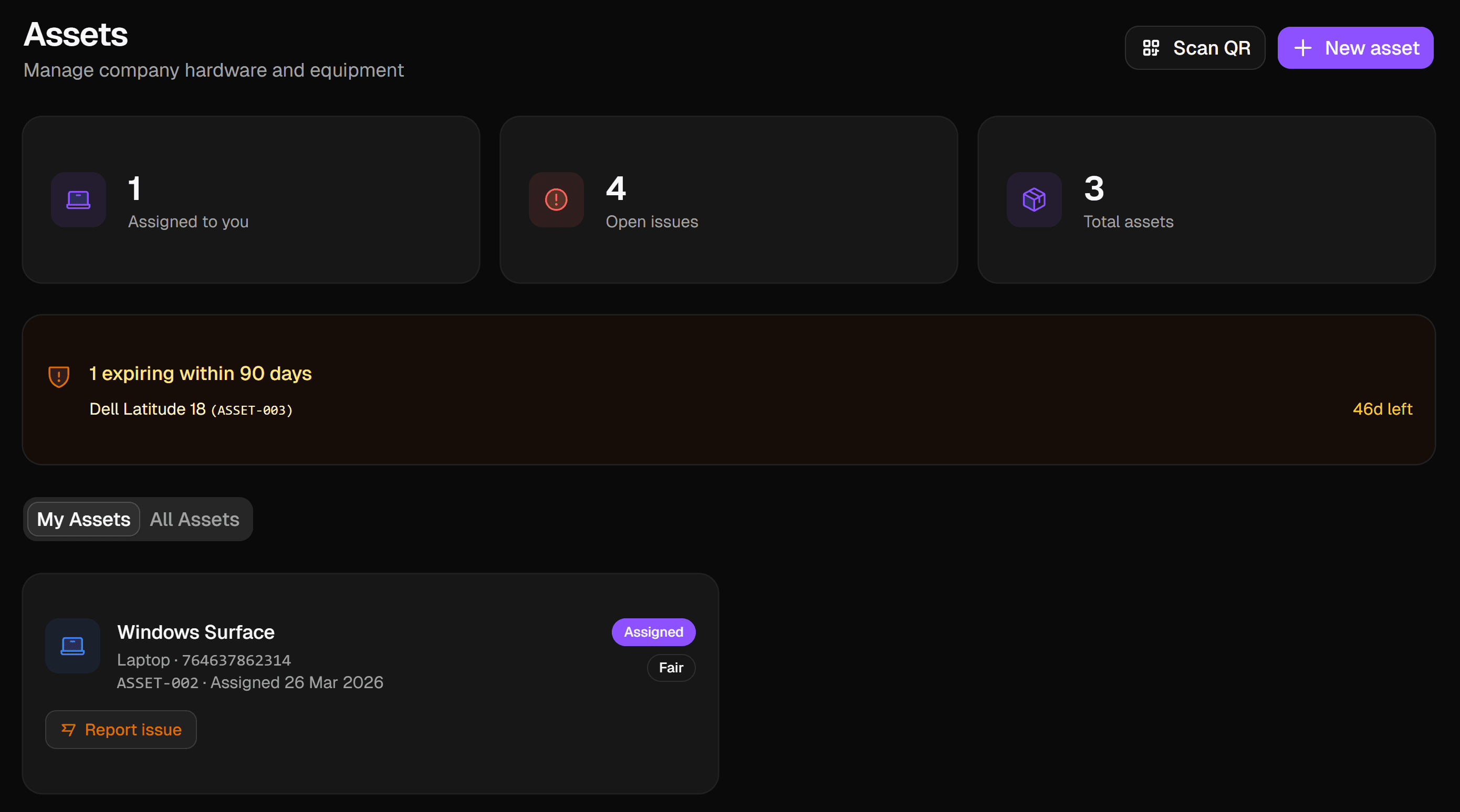Open the Dell Latitude 18 expiring asset
This screenshot has width=1460, height=812.
point(148,408)
